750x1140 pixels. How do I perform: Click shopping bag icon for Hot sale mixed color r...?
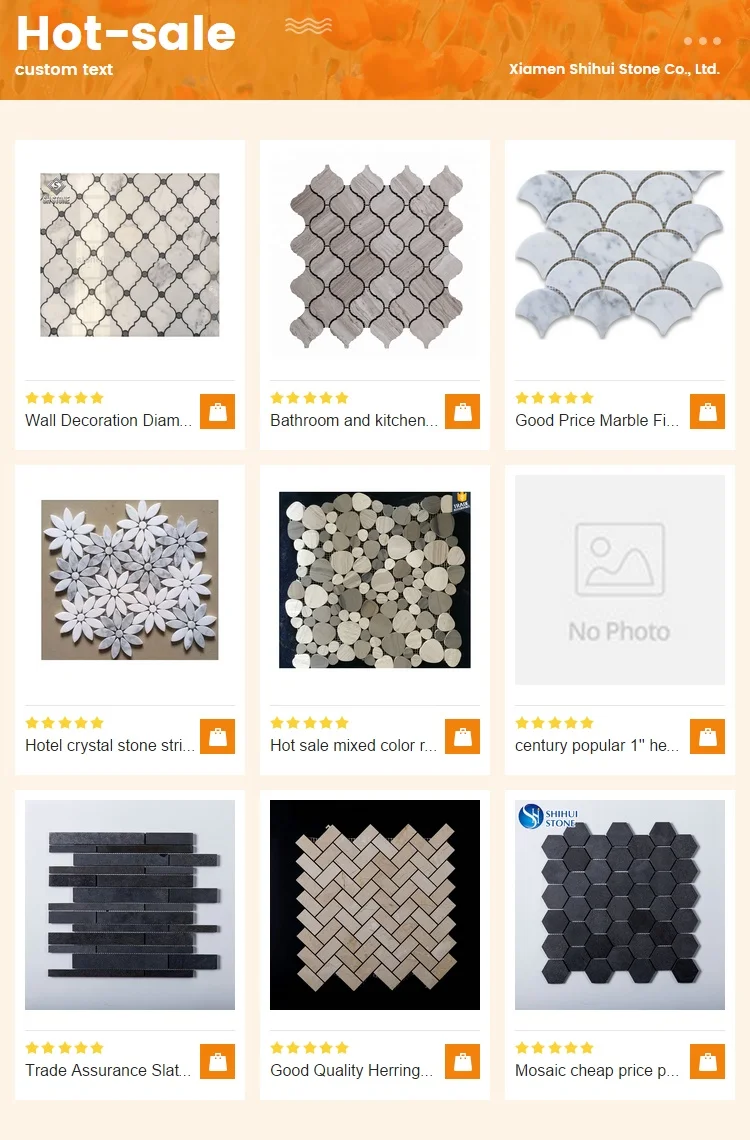[462, 736]
